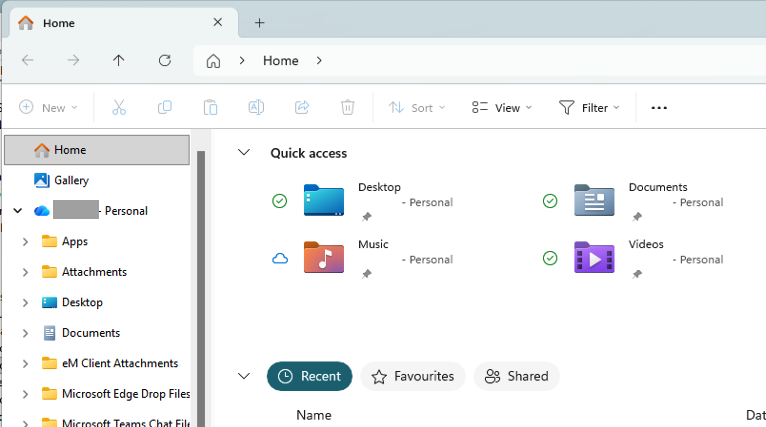Click the Cut scissors icon in toolbar
Screen dimensions: 766x427
[119, 107]
